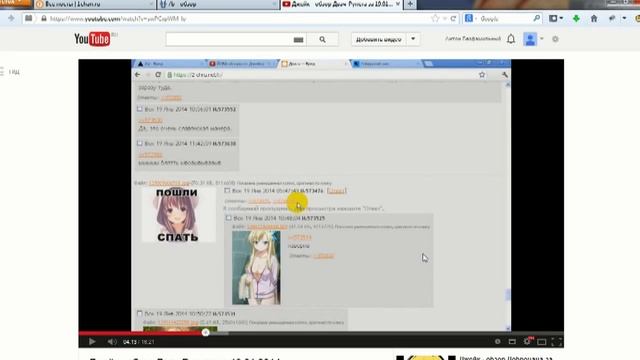Viewport: 640px width, 360px height.
Task: Play the video
Action: coord(92,342)
